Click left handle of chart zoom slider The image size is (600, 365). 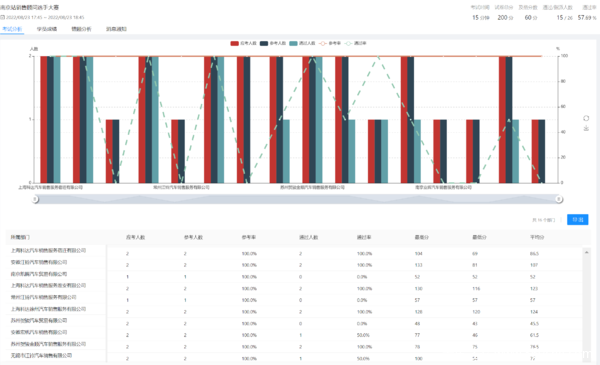tap(35, 199)
